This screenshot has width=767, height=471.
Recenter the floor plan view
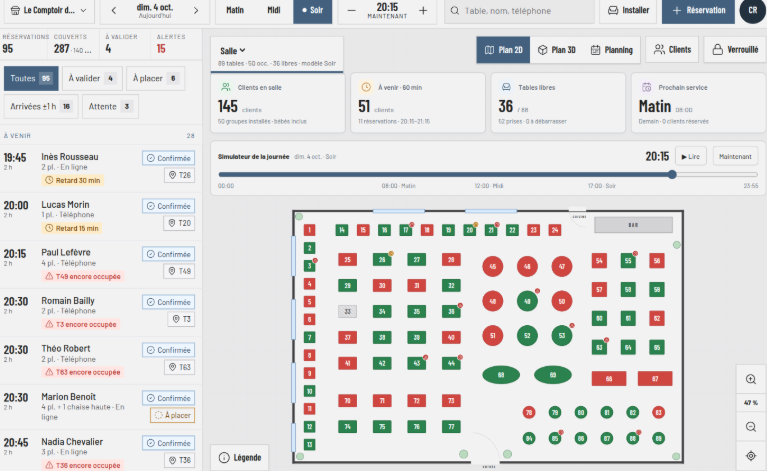pyautogui.click(x=751, y=456)
